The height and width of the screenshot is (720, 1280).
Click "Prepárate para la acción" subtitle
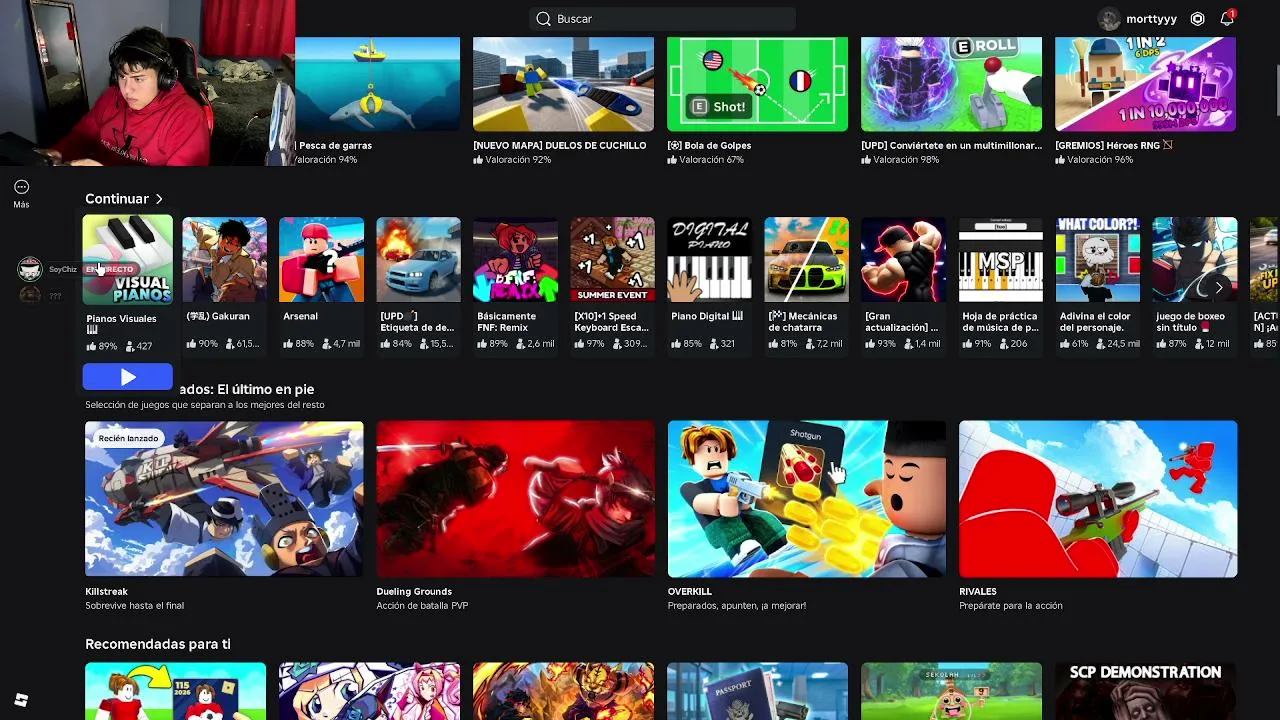click(1010, 606)
